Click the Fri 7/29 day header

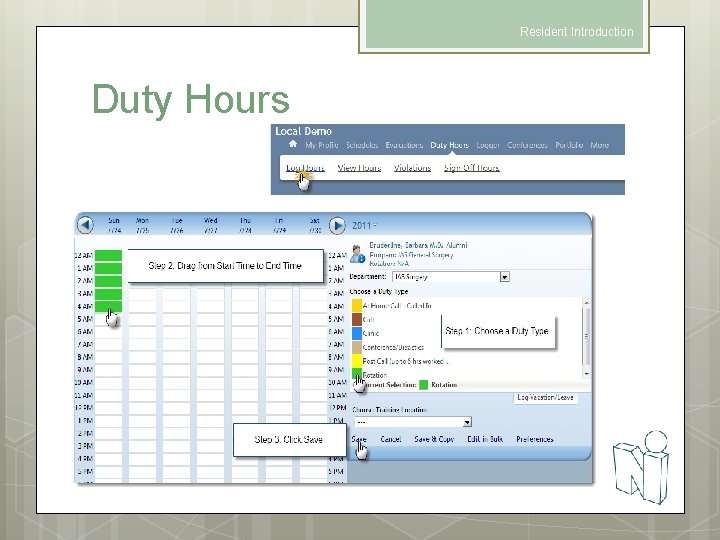point(279,225)
